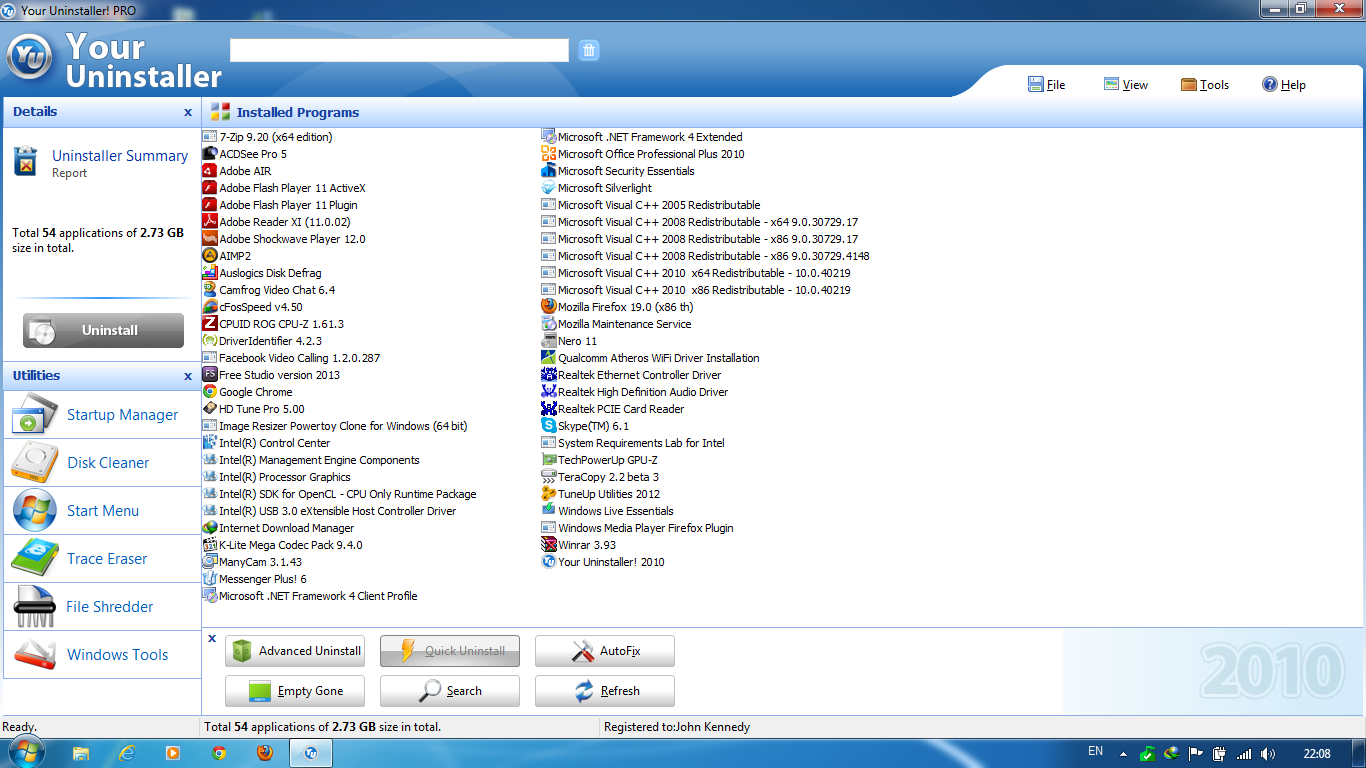The image size is (1366, 768).
Task: Open the View menu
Action: (1126, 85)
